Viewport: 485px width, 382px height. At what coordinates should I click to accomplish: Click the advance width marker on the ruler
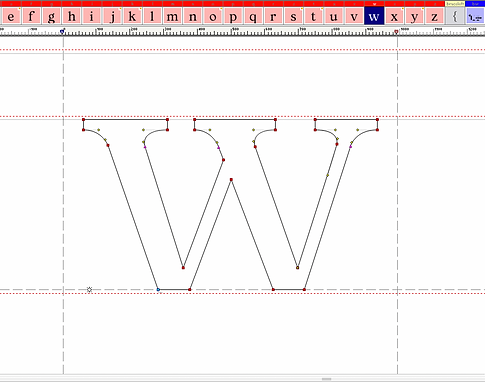(x=396, y=32)
